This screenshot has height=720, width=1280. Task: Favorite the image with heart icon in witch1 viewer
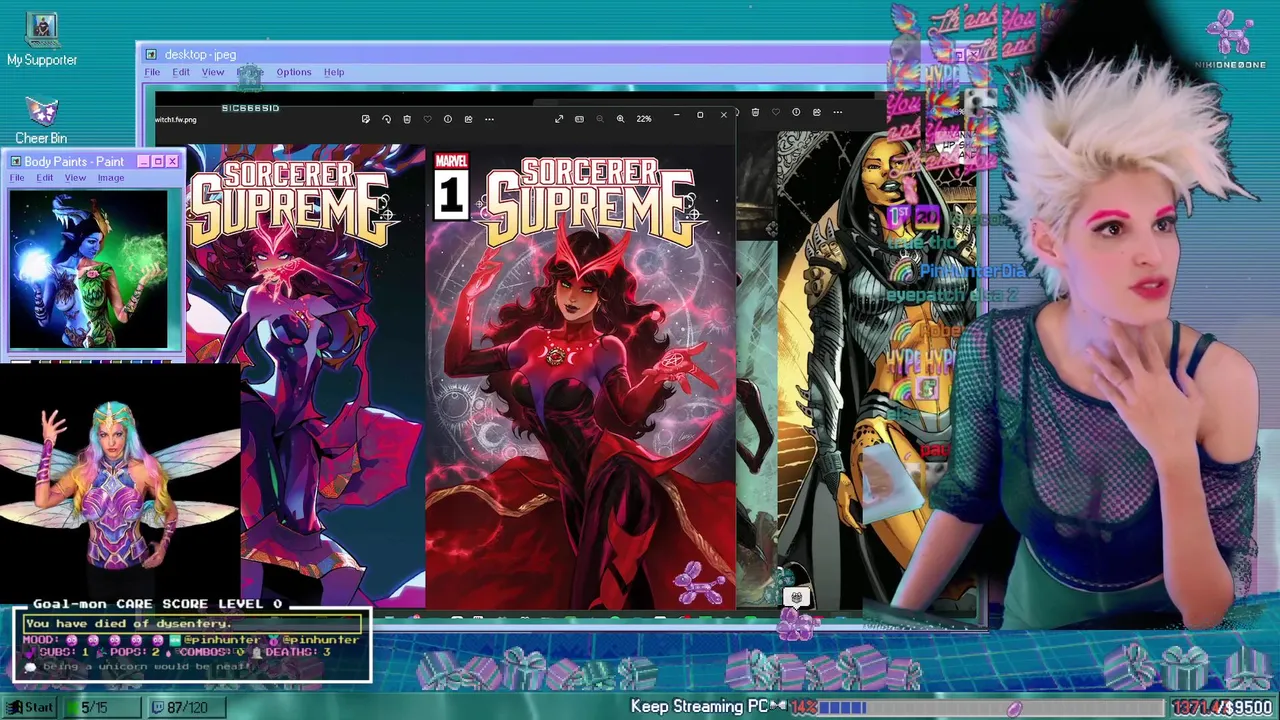(x=427, y=119)
